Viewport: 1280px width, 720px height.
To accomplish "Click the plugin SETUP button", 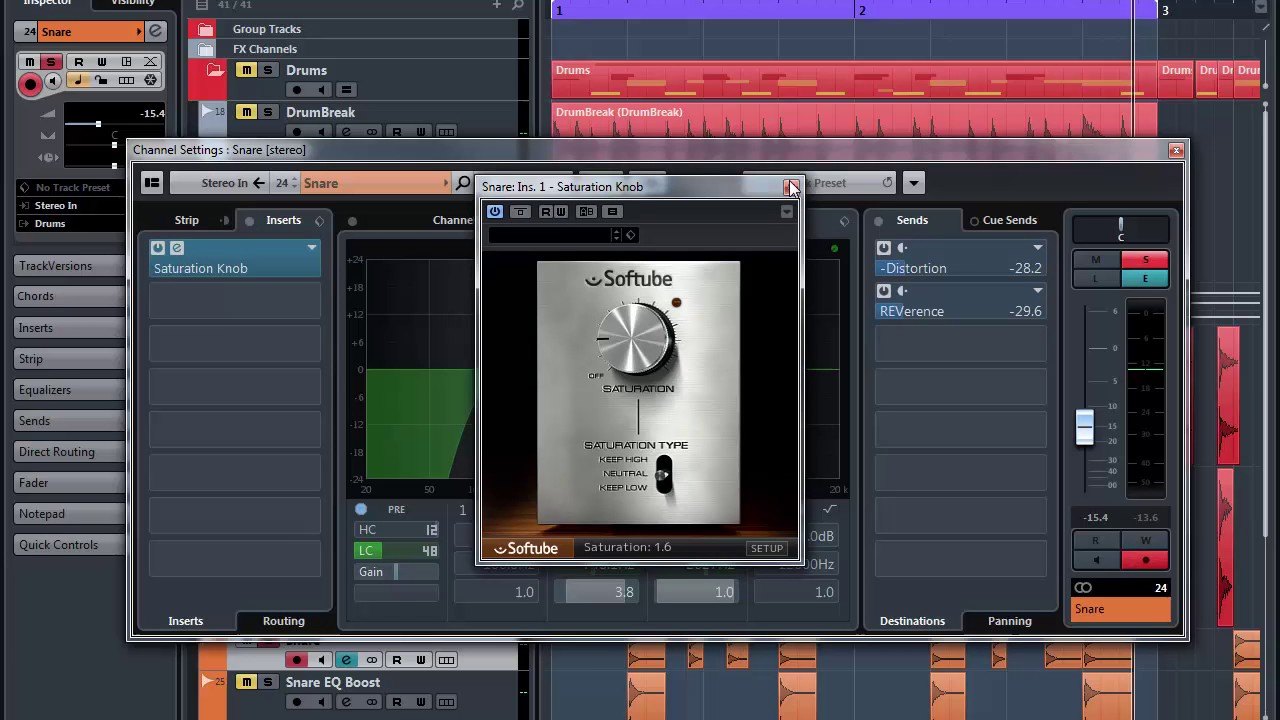I will (767, 548).
